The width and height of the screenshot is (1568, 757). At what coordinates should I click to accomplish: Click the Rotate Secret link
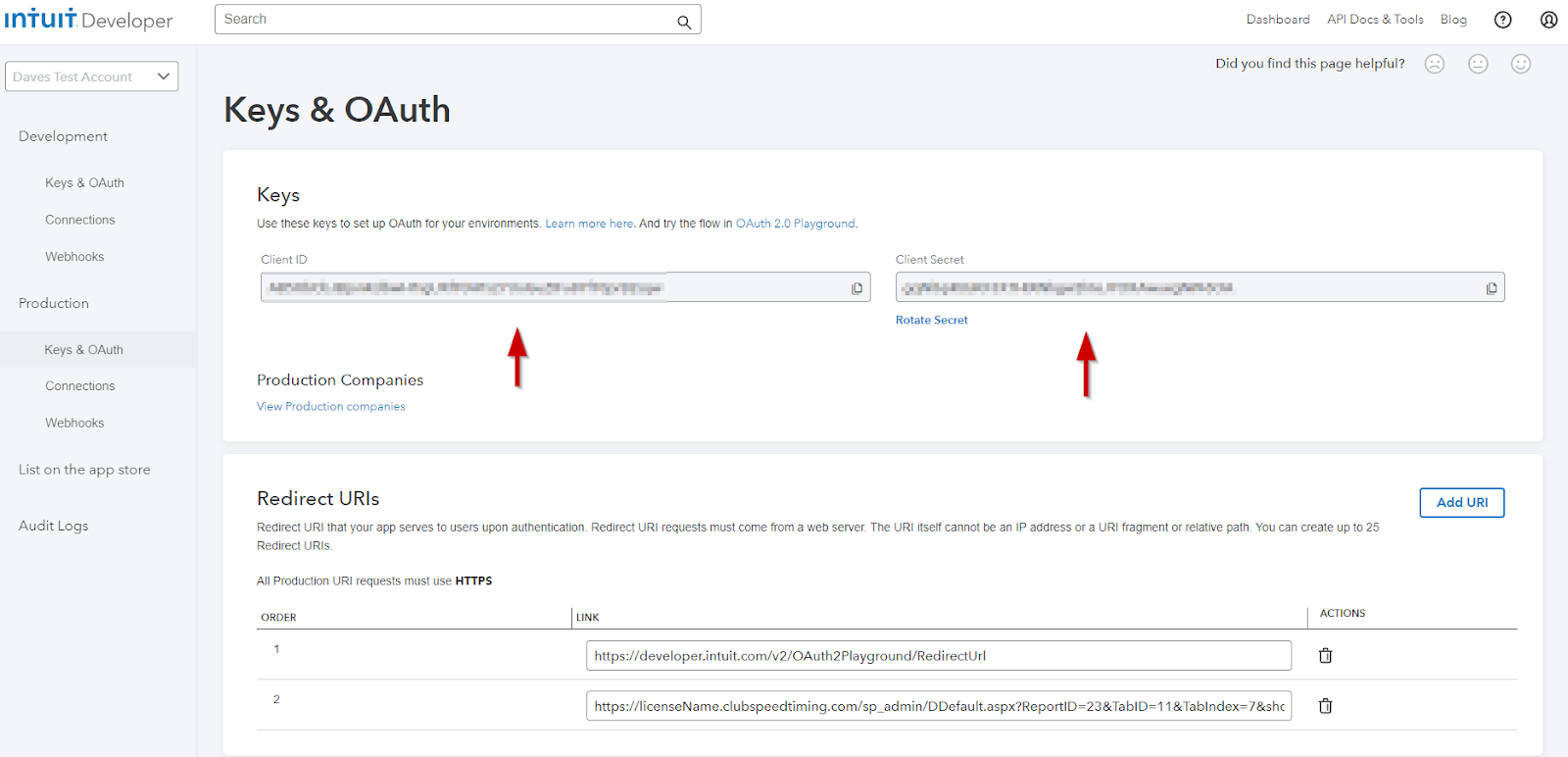[x=931, y=320]
